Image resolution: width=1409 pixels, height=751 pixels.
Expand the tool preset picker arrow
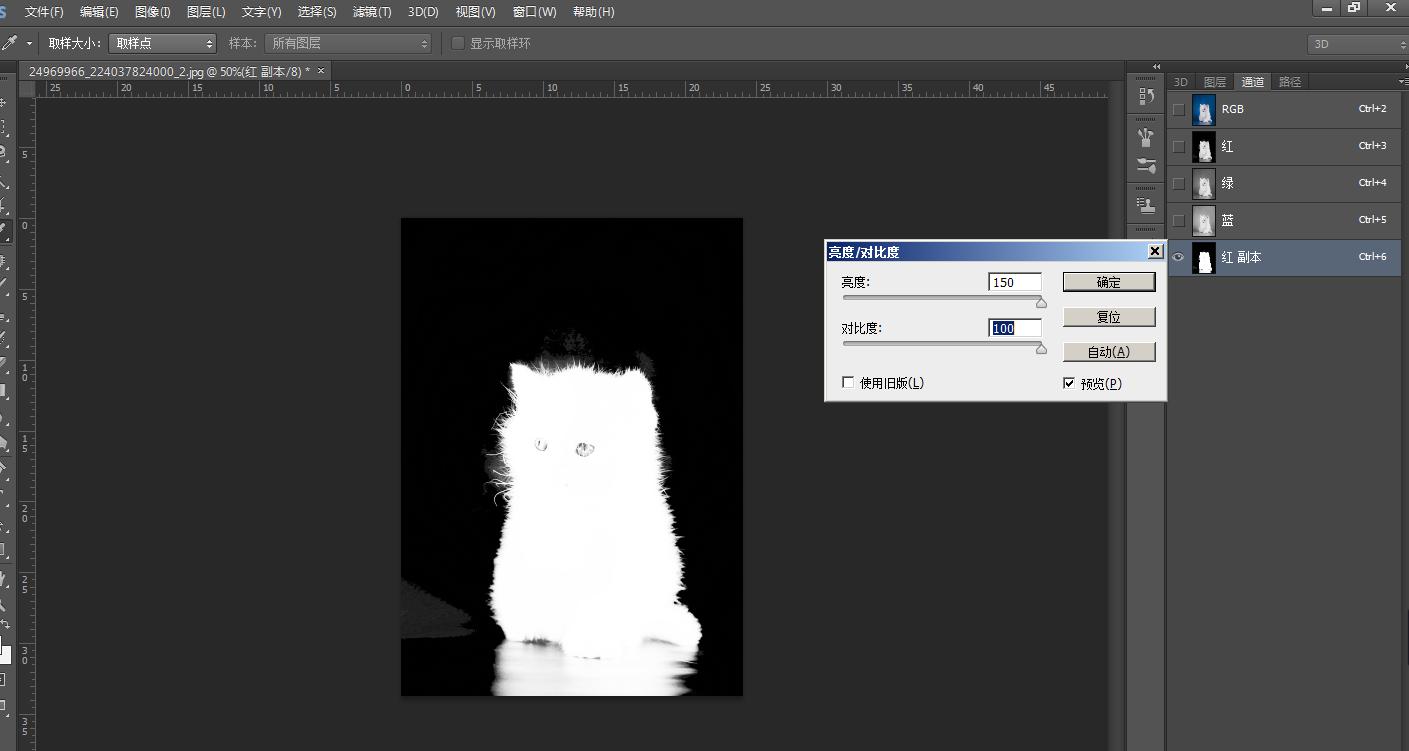(29, 43)
